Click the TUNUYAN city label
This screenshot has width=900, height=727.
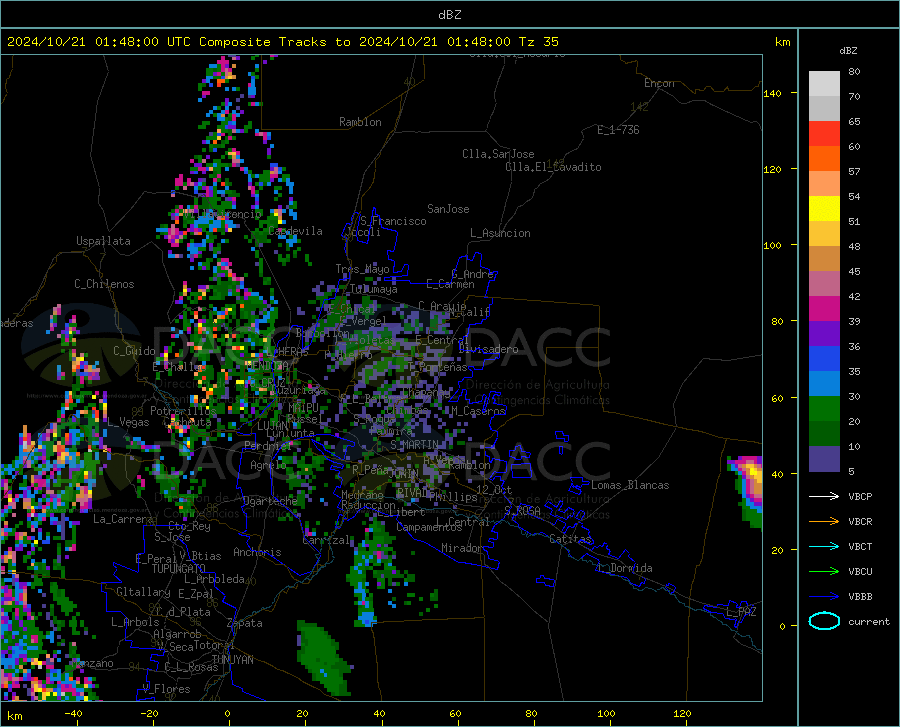tap(232, 660)
